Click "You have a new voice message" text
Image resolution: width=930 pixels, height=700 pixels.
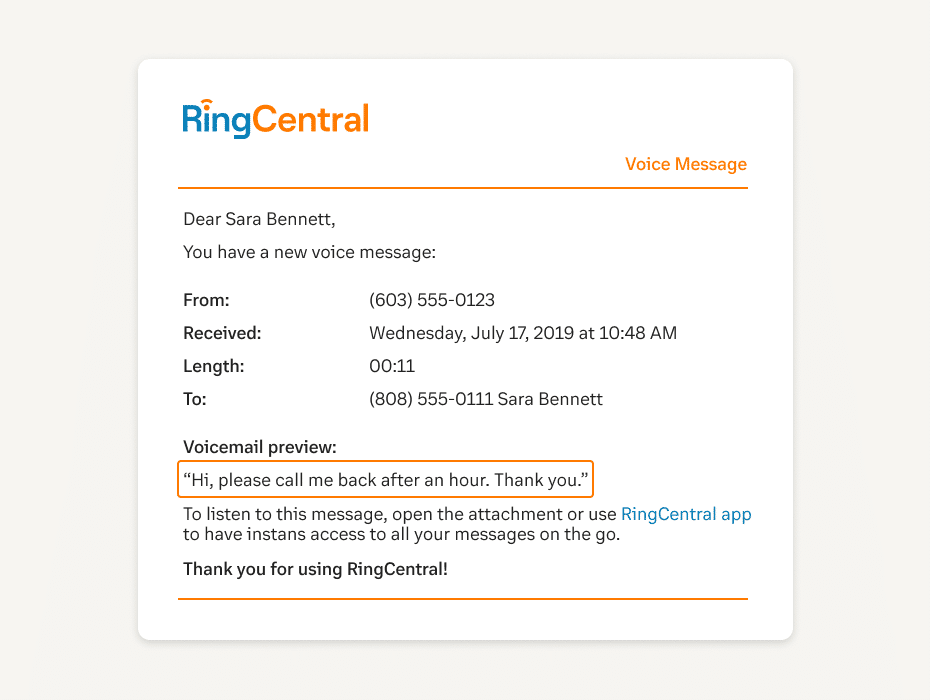[x=309, y=252]
